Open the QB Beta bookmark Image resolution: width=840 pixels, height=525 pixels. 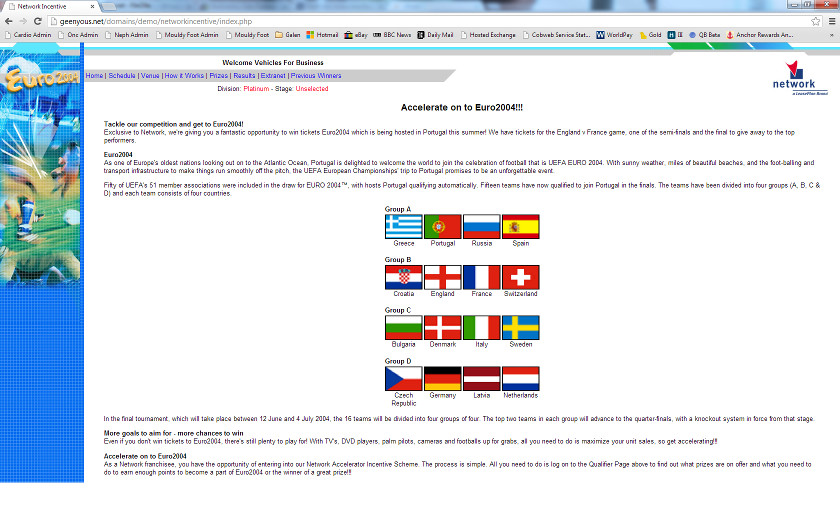704,35
